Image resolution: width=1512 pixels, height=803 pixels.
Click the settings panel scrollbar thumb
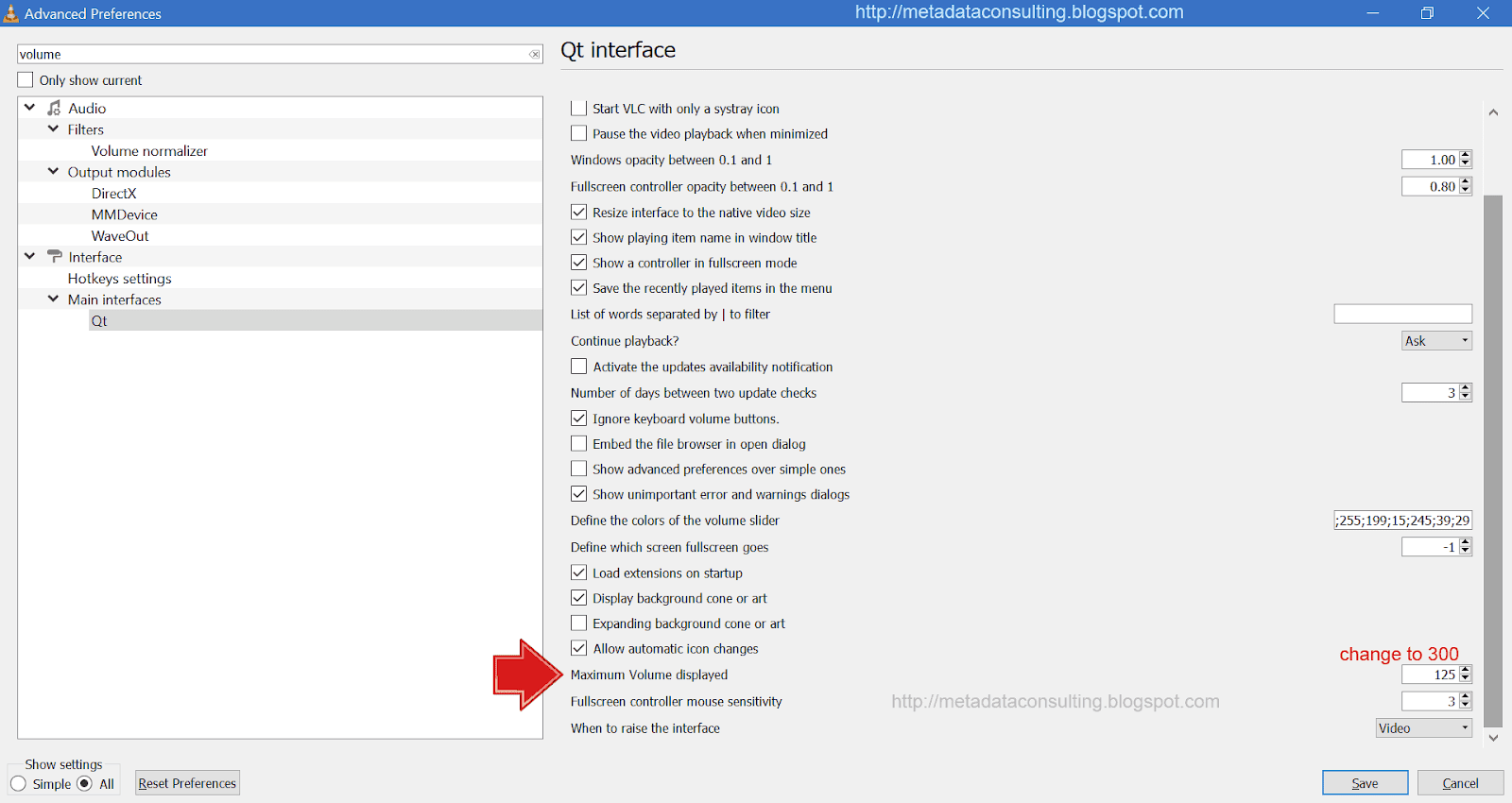coord(1493,461)
